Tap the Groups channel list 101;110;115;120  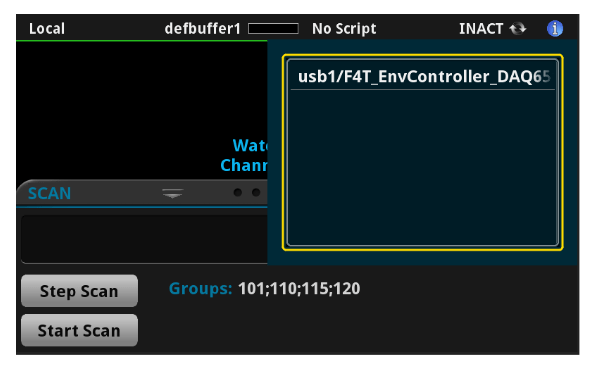(x=299, y=289)
